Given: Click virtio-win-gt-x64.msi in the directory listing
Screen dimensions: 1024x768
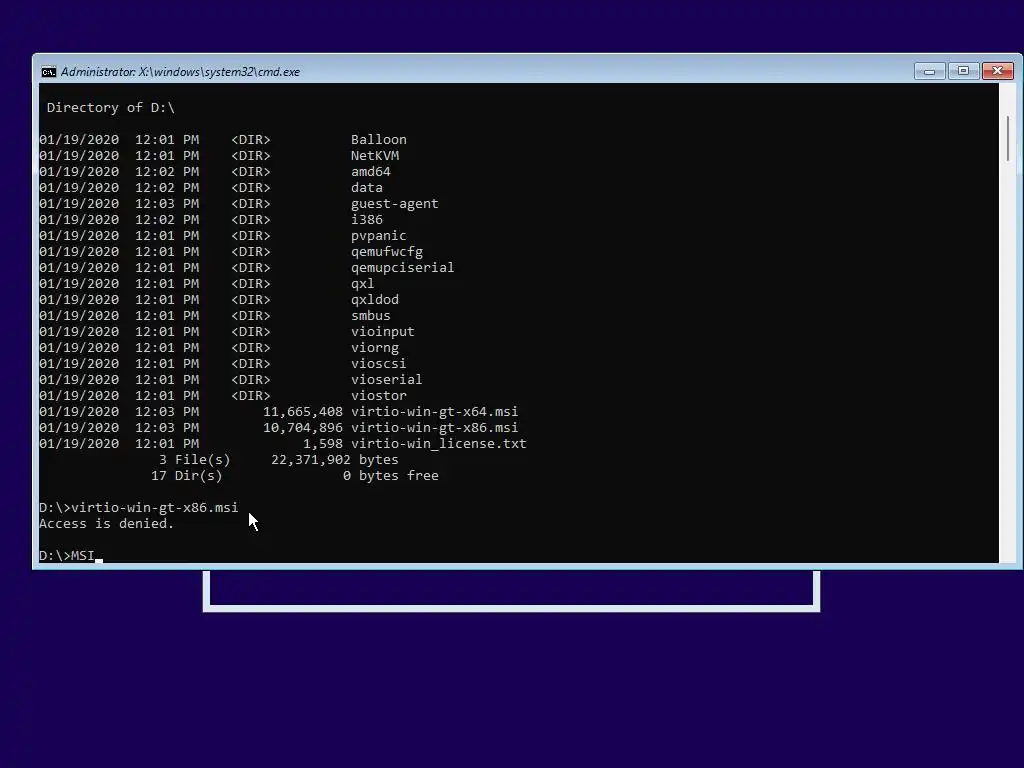Looking at the screenshot, I should coord(434,411).
